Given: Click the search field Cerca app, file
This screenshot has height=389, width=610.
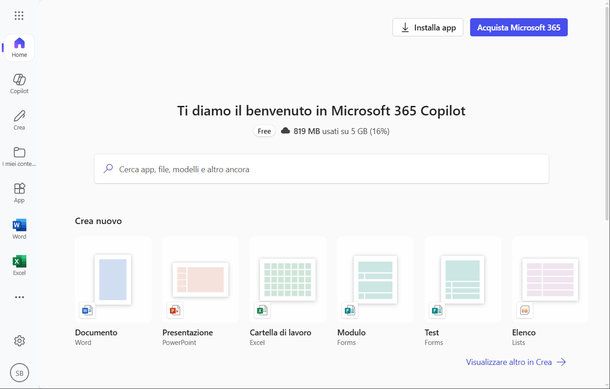Looking at the screenshot, I should pyautogui.click(x=322, y=169).
